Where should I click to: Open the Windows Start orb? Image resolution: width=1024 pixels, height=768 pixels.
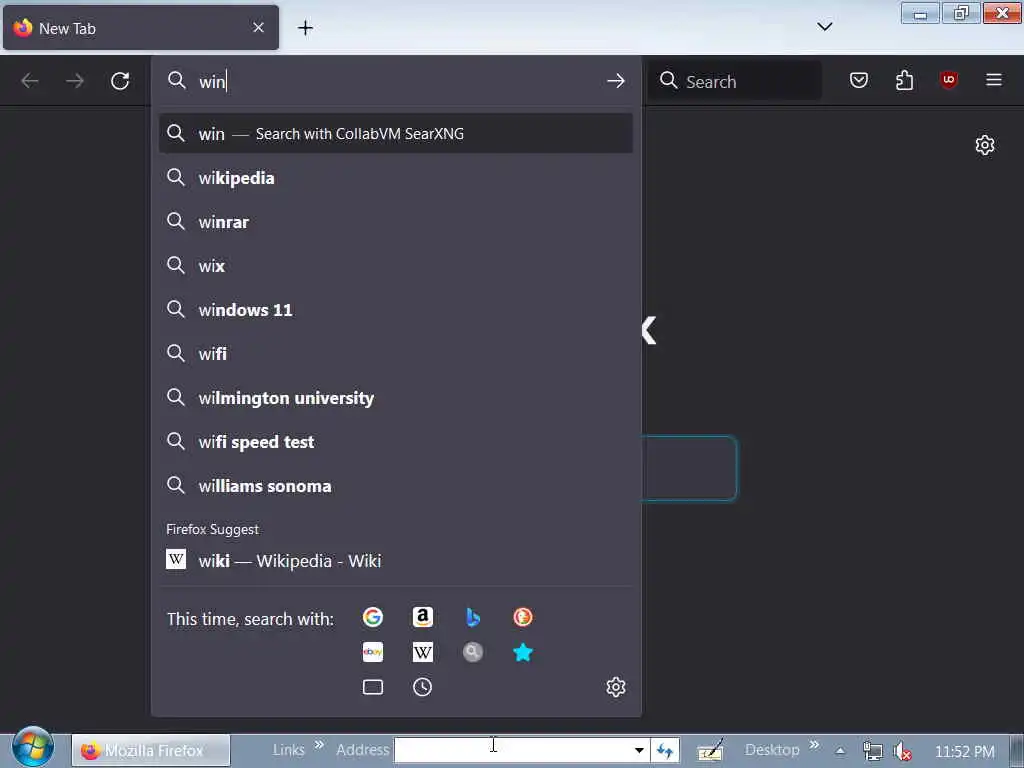click(x=33, y=748)
